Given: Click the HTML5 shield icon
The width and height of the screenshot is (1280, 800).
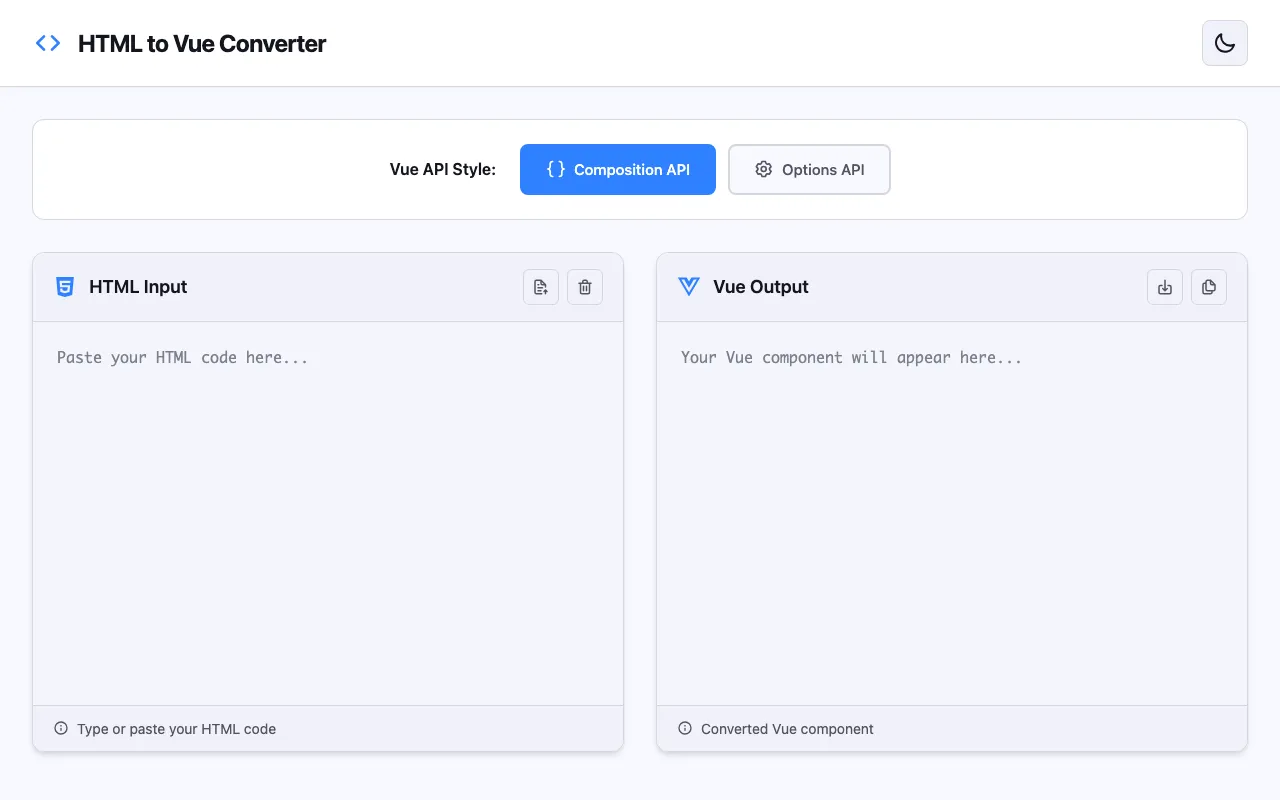Looking at the screenshot, I should 65,287.
